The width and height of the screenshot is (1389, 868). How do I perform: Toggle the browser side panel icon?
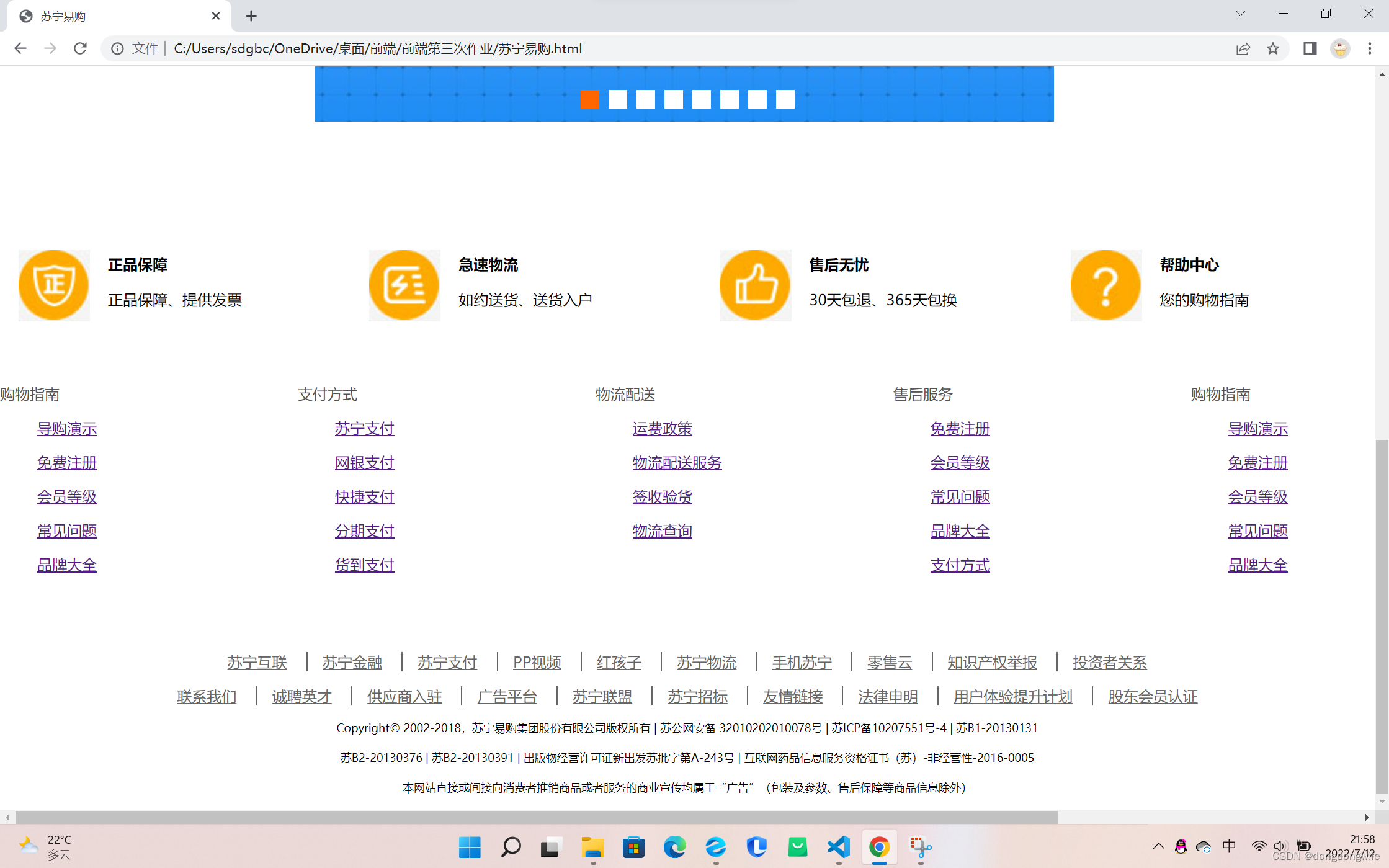(x=1310, y=48)
